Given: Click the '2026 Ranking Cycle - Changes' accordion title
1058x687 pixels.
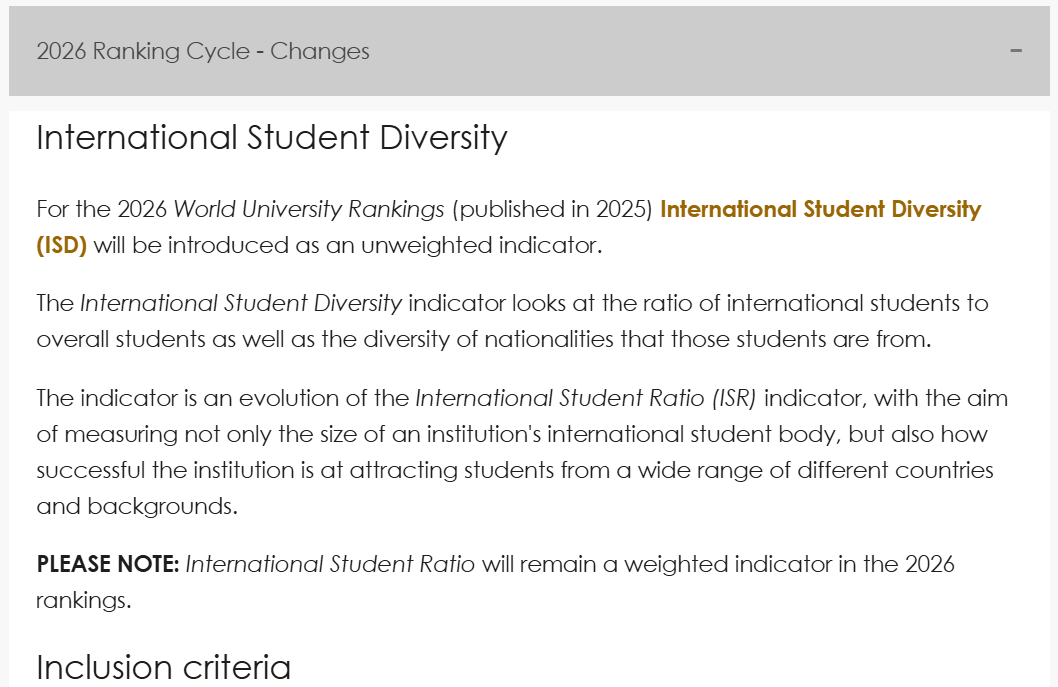Looking at the screenshot, I should pos(202,51).
